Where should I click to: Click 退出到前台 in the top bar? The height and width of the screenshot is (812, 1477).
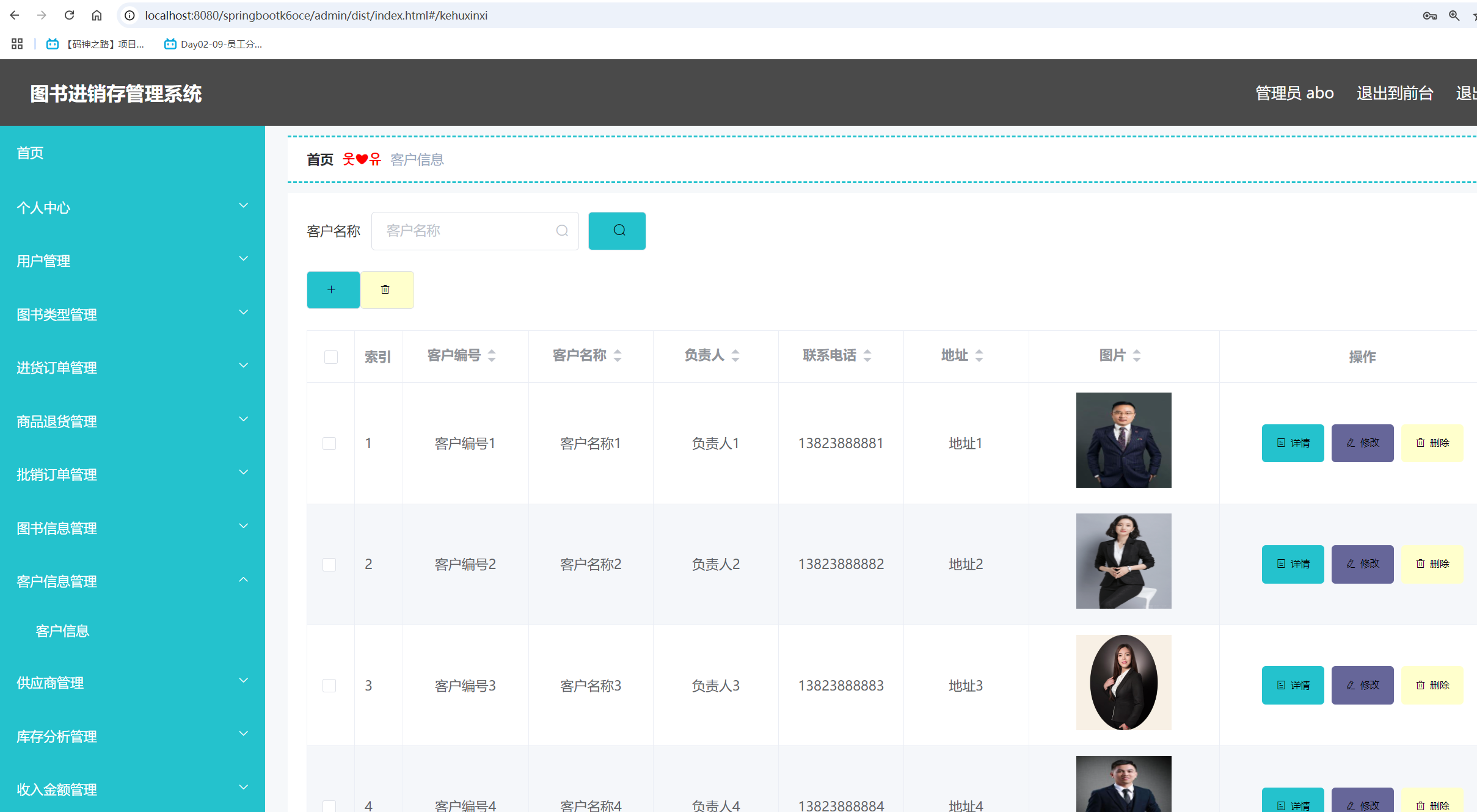[x=1395, y=93]
